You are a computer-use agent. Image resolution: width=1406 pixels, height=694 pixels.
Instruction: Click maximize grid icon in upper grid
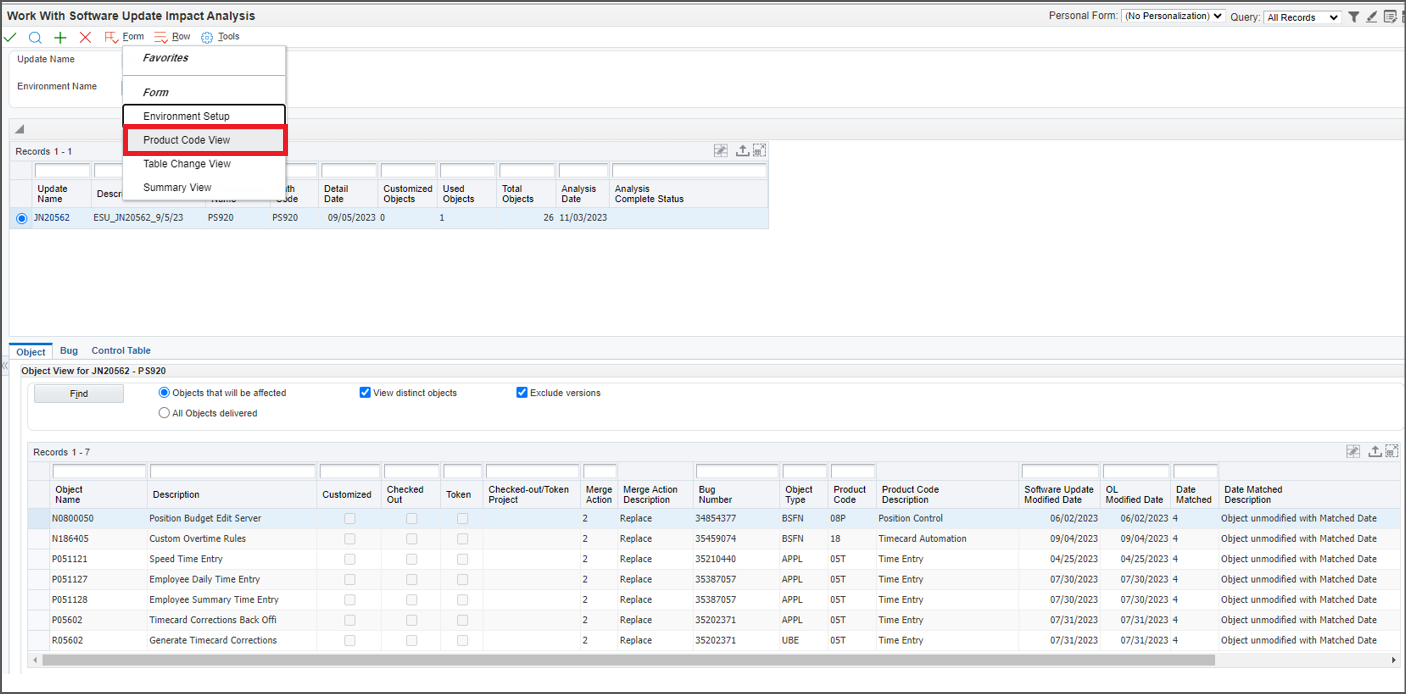760,151
